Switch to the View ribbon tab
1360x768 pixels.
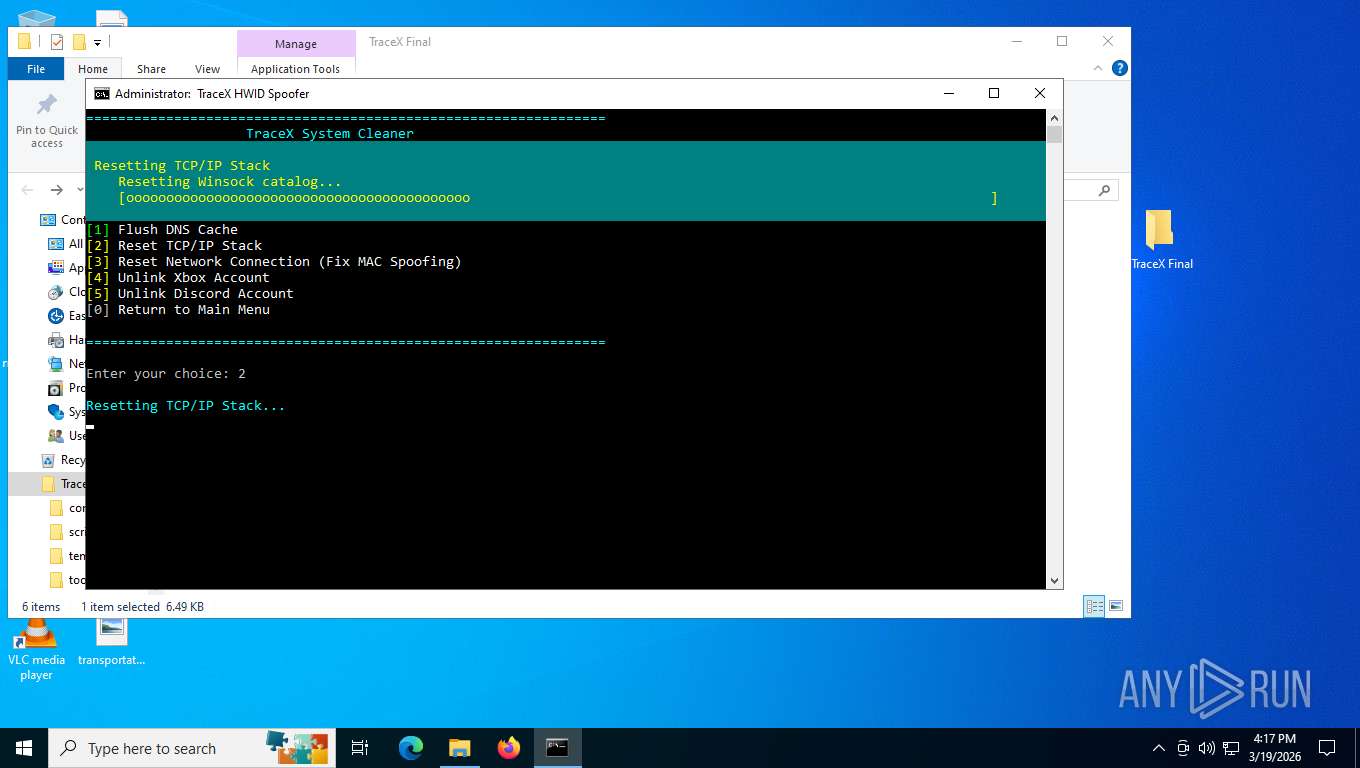(x=207, y=69)
